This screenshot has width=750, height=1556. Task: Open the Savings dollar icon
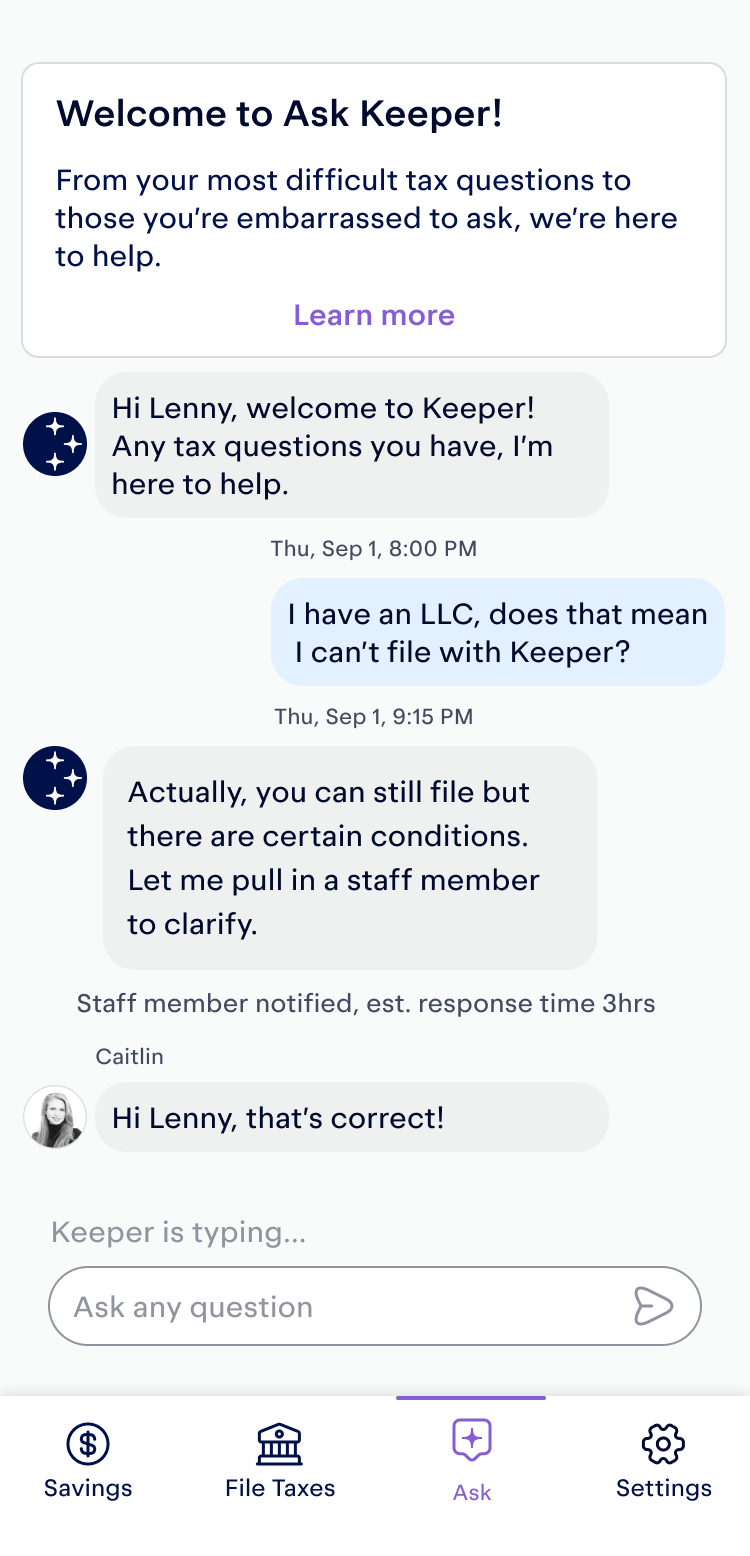coord(88,1443)
